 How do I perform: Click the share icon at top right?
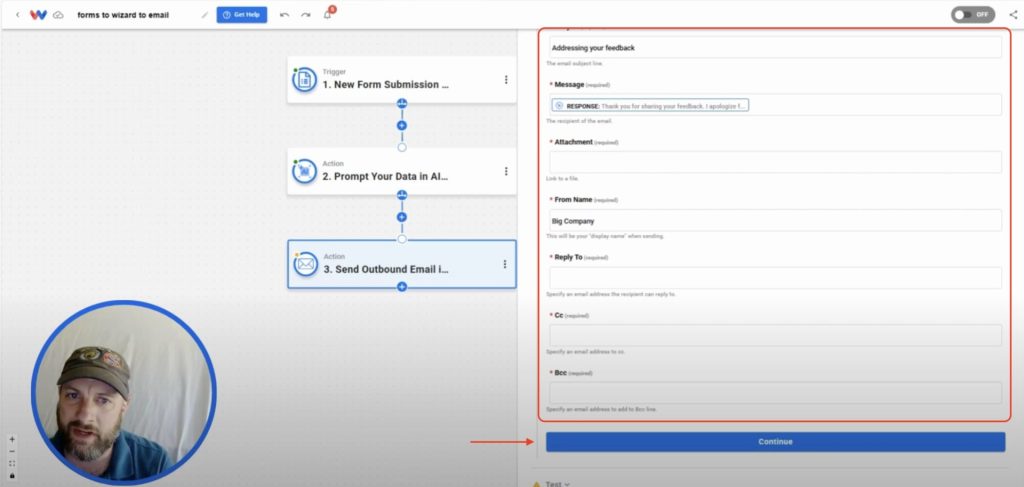point(1013,15)
